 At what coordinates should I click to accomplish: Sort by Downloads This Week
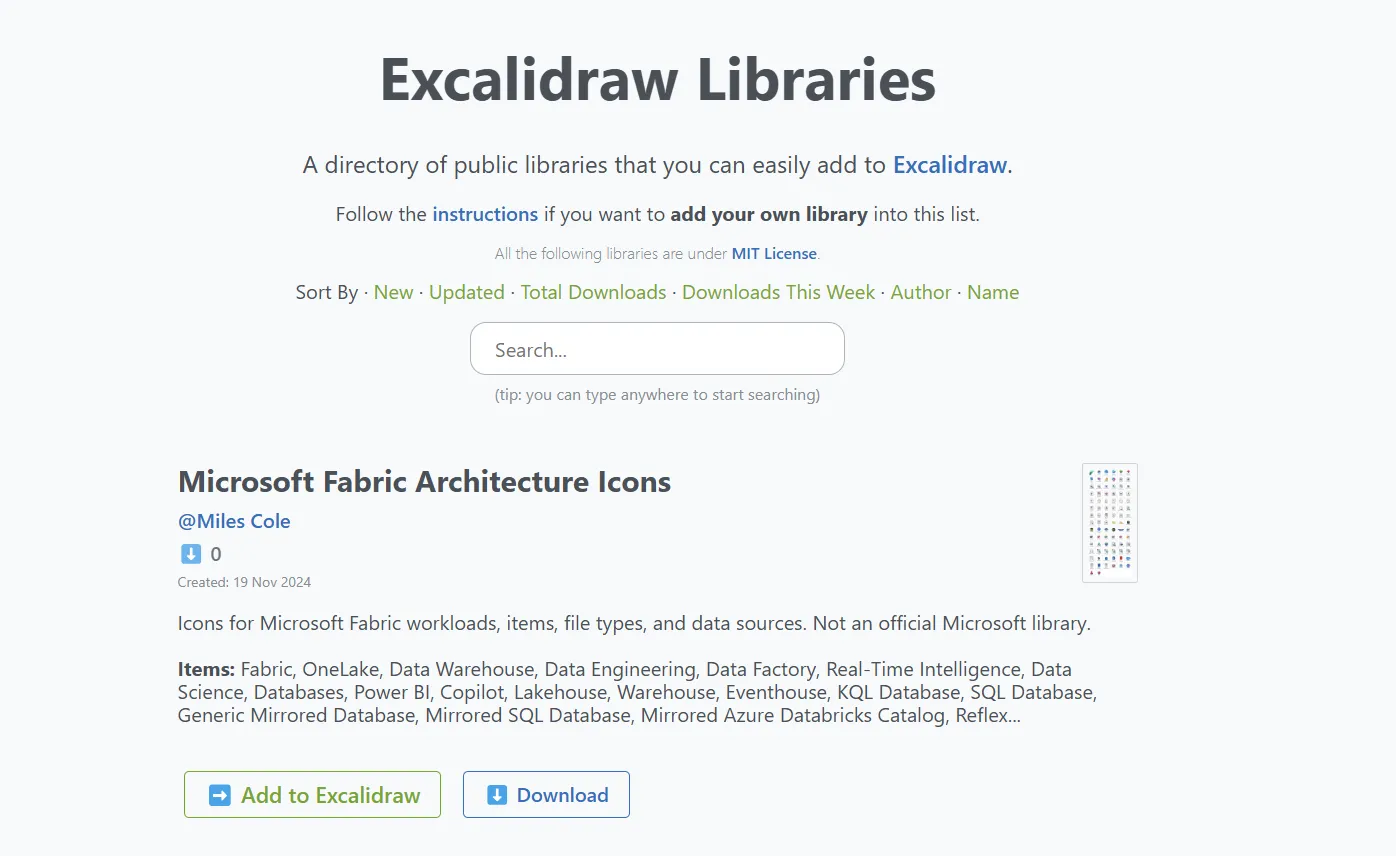click(x=778, y=292)
